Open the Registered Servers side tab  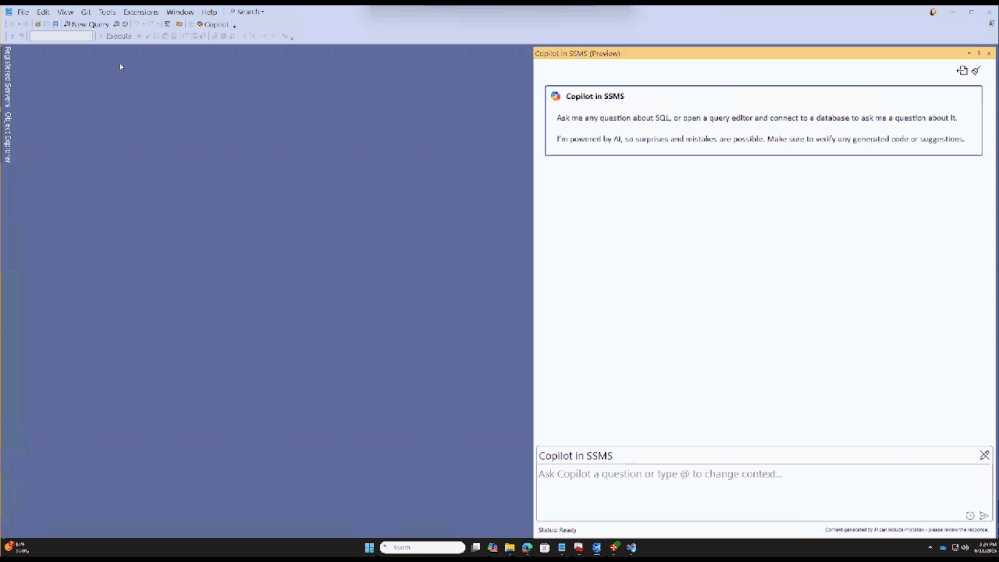(x=8, y=76)
